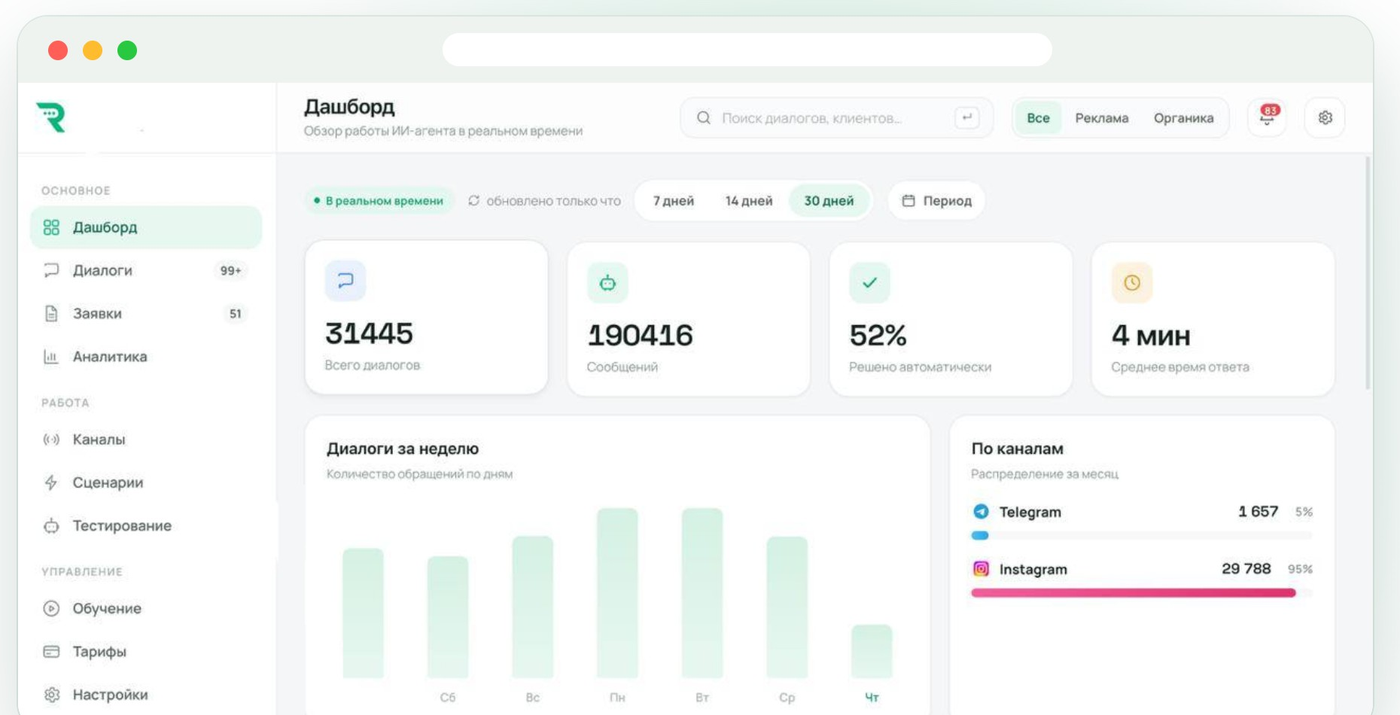Open Диалоги section in sidebar
This screenshot has width=1400, height=715.
pos(146,270)
